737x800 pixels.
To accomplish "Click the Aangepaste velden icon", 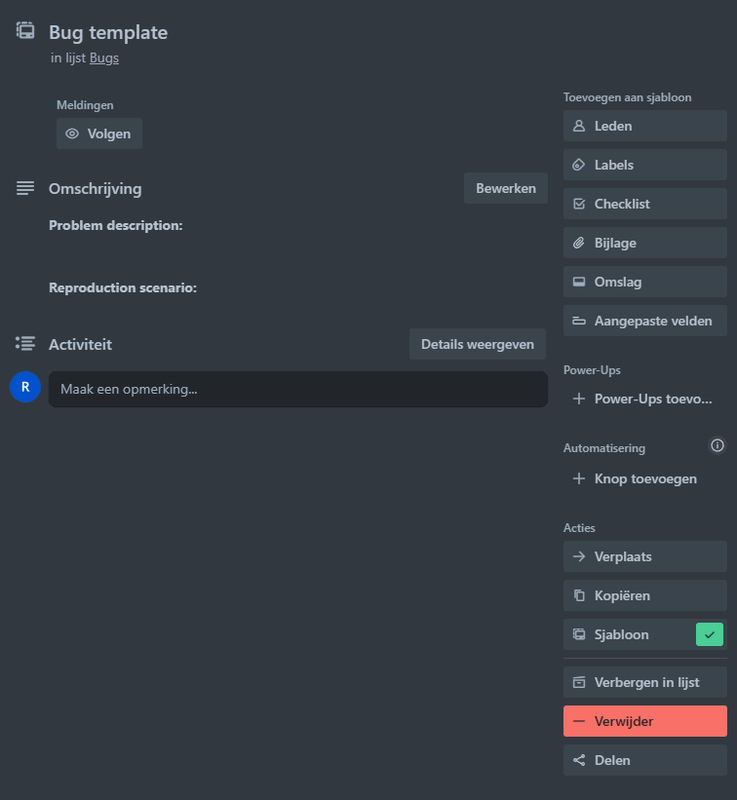I will 579,321.
